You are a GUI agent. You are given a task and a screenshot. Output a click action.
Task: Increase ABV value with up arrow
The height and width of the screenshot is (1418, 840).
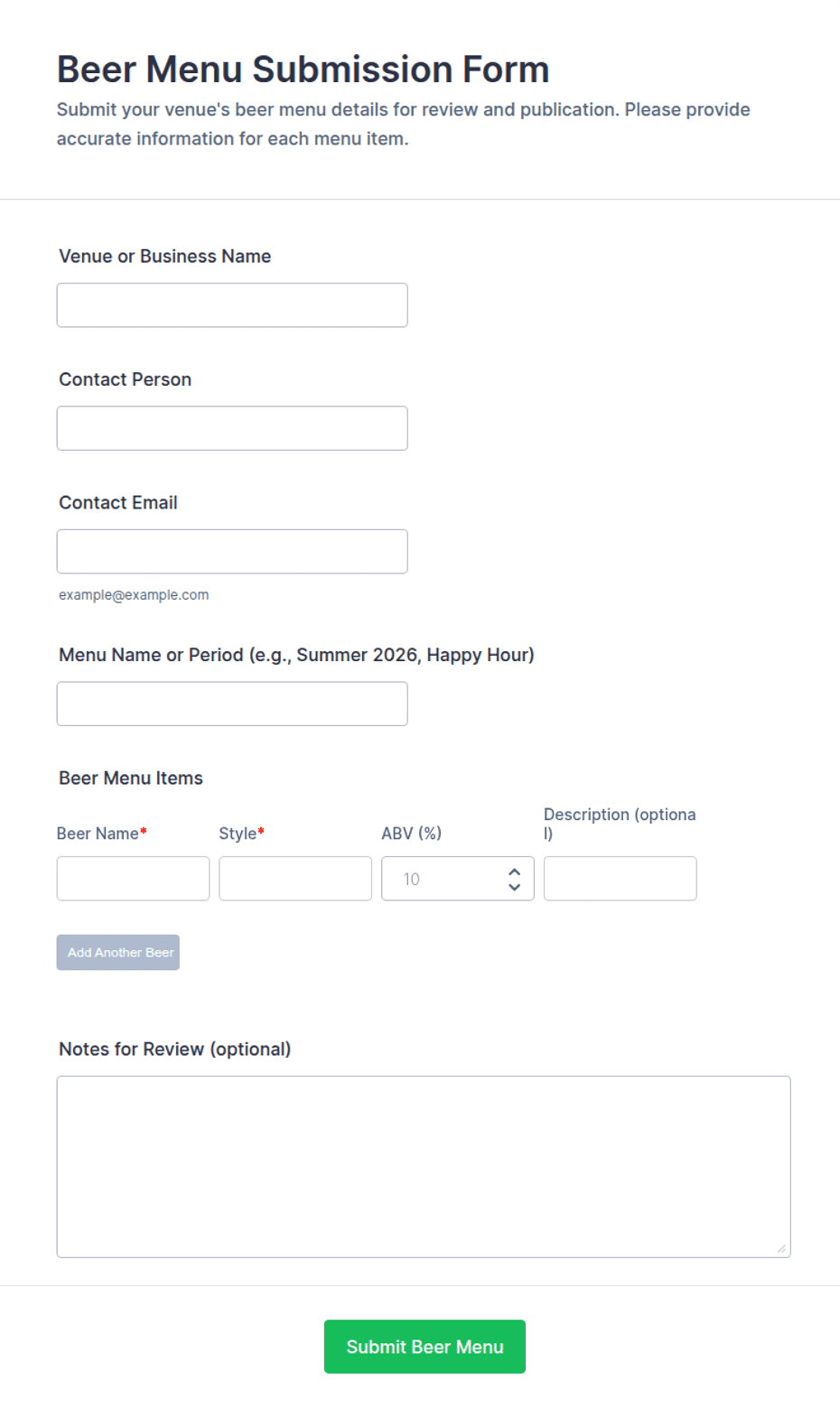514,872
